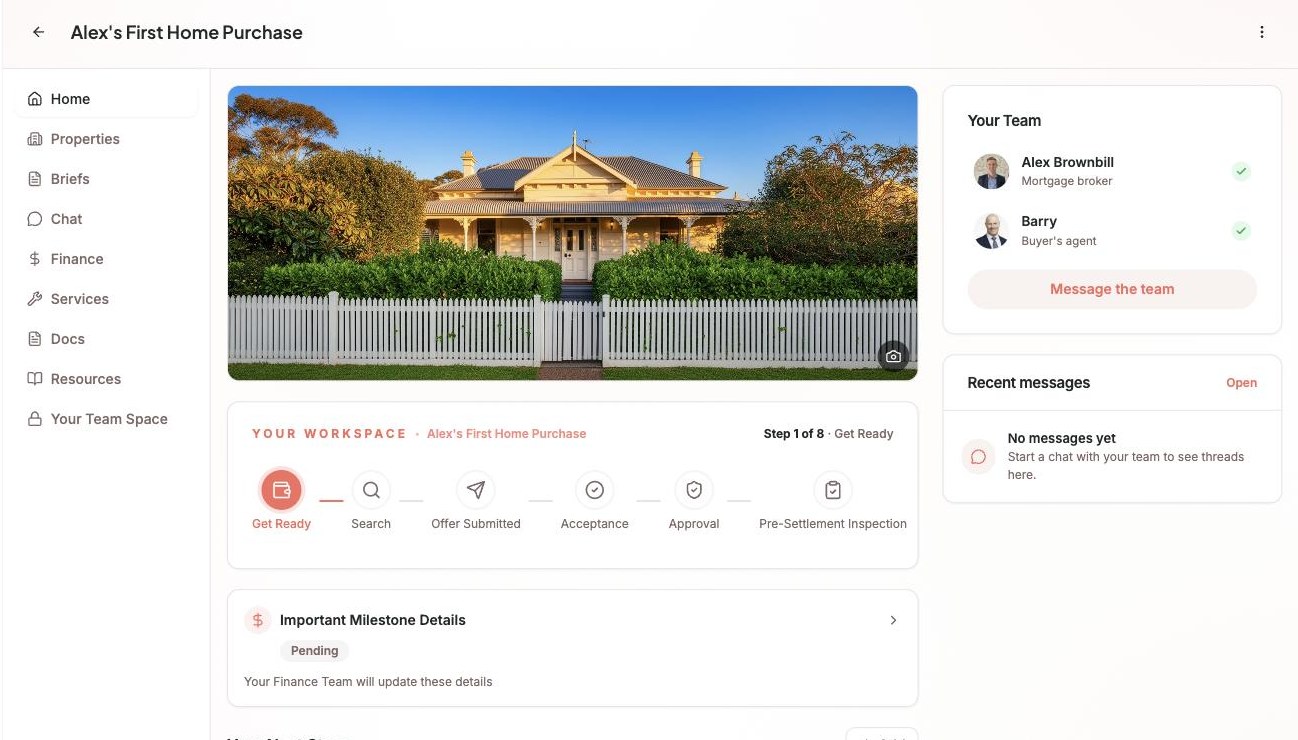1298x740 pixels.
Task: Open Your Team Space in the sidebar
Action: point(107,419)
